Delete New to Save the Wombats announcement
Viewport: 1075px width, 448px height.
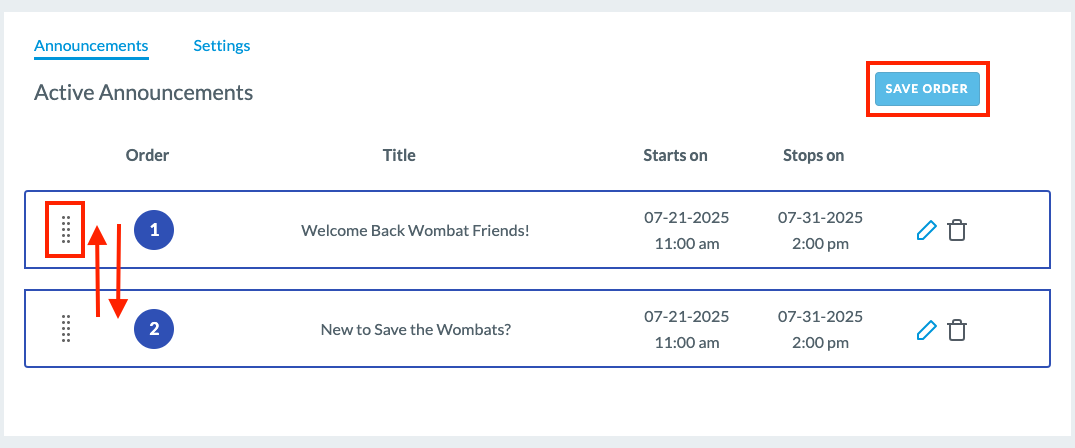pyautogui.click(x=957, y=331)
